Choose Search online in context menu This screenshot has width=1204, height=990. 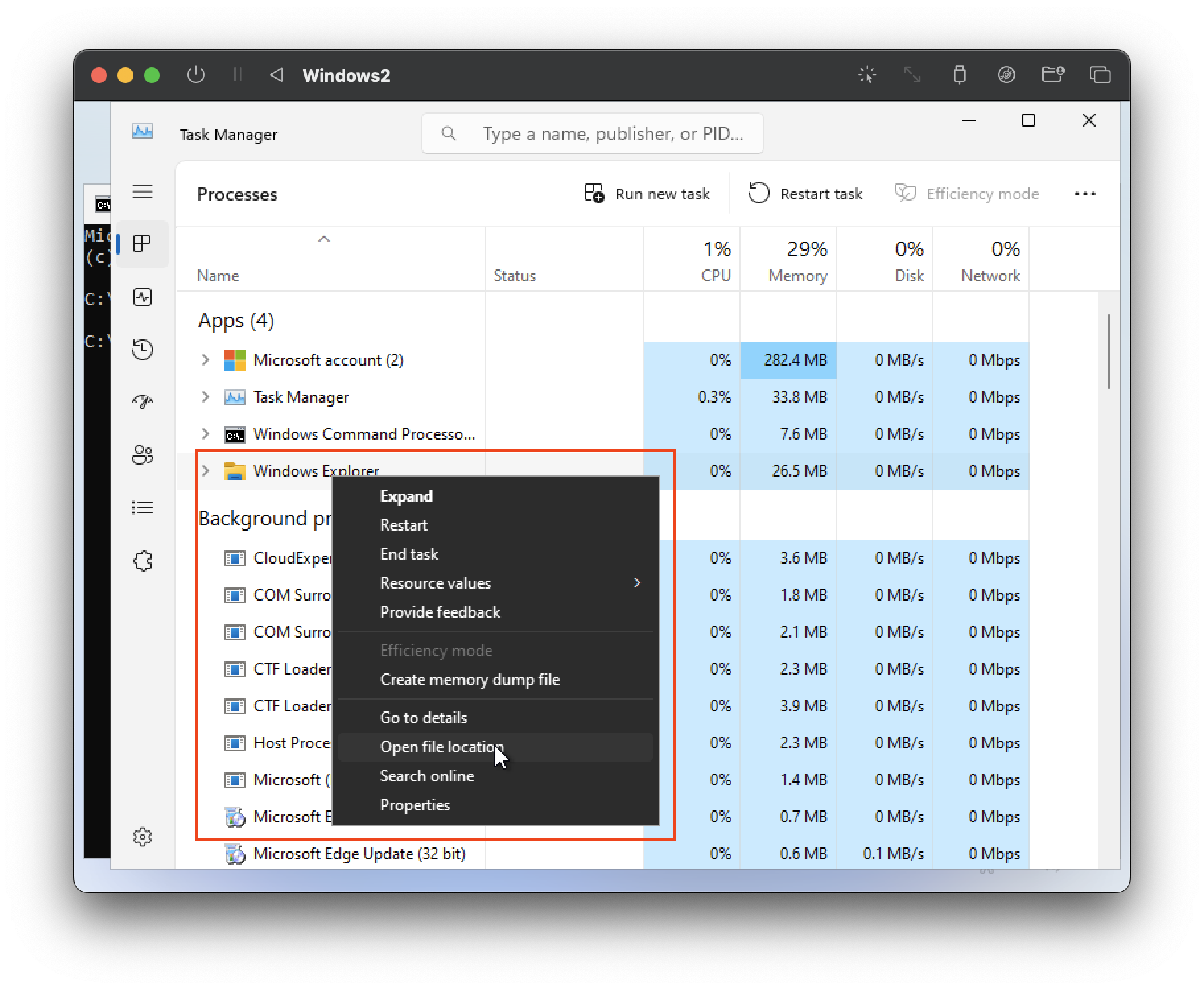click(495, 776)
